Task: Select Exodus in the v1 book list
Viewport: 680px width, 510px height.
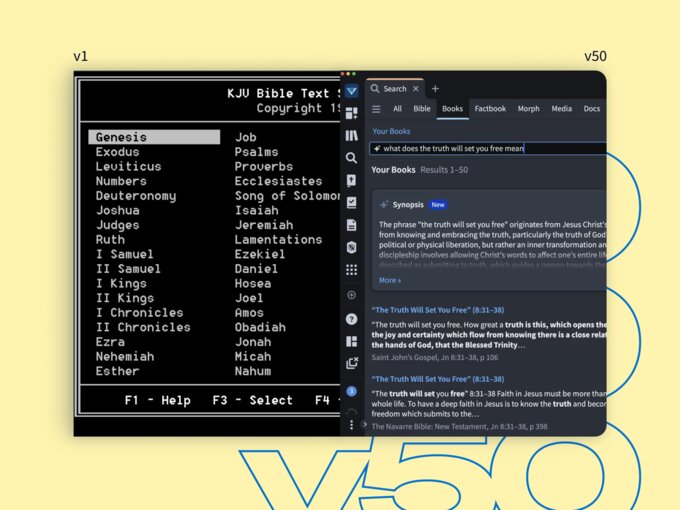Action: point(118,152)
